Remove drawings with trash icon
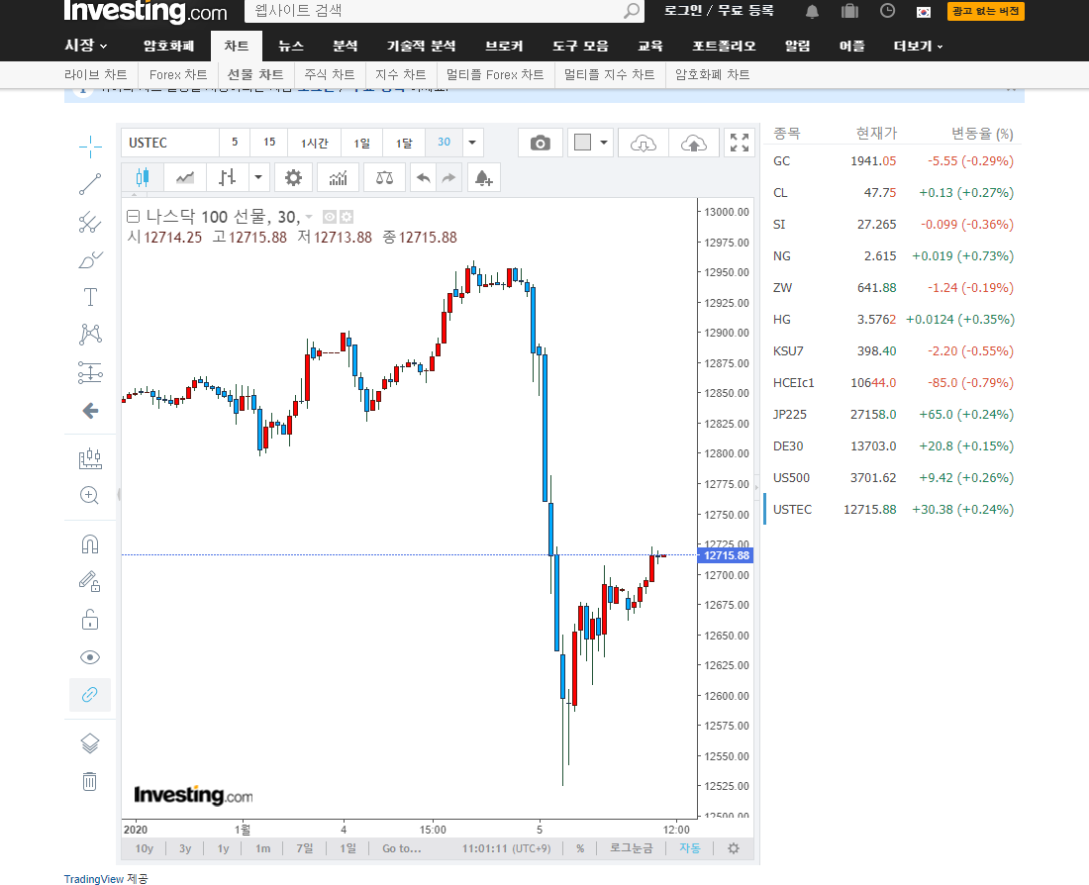Image resolution: width=1089 pixels, height=885 pixels. (90, 781)
